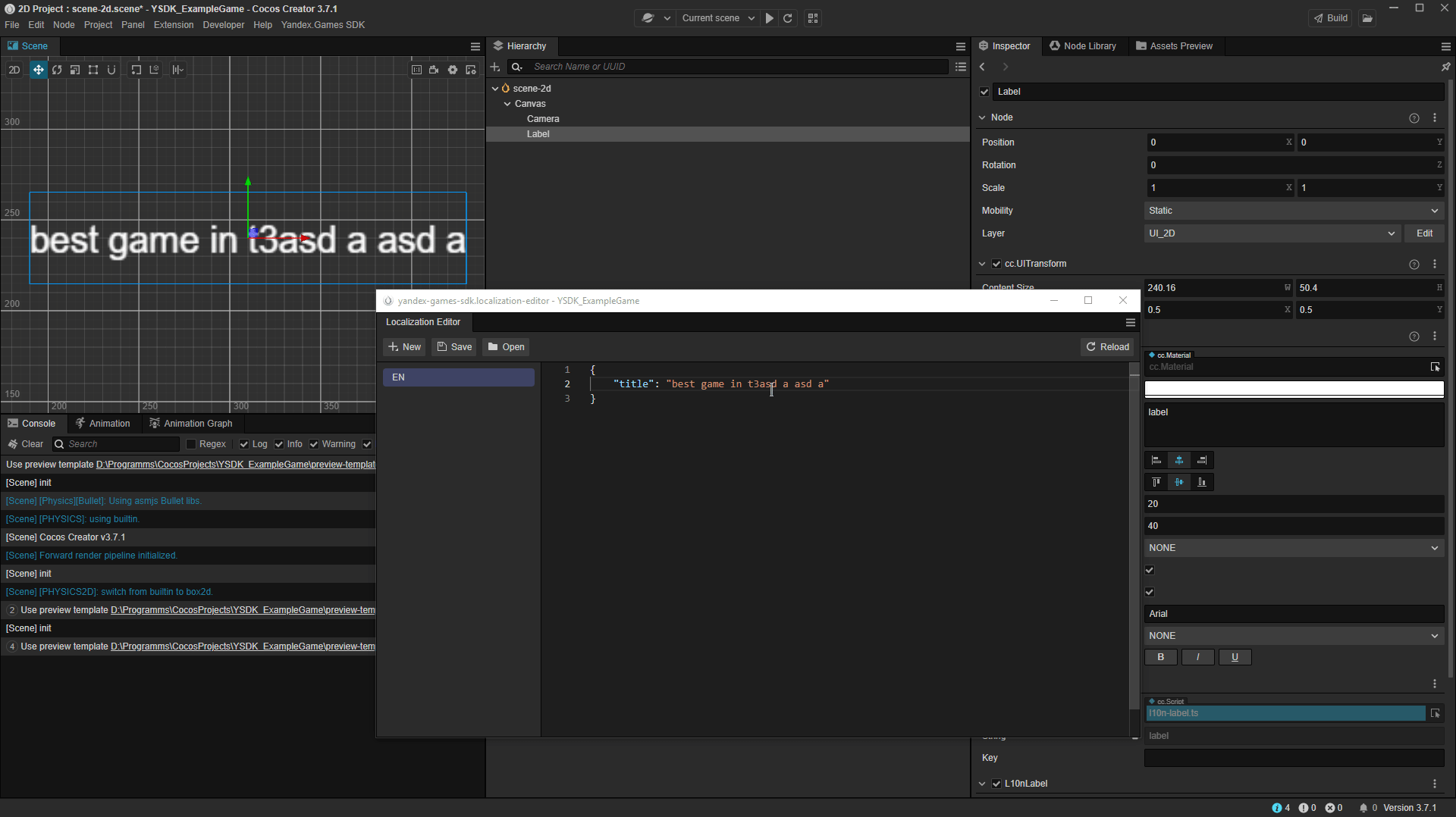This screenshot has width=1456, height=817.
Task: Toggle the Label node active checkbox
Action: [x=984, y=92]
